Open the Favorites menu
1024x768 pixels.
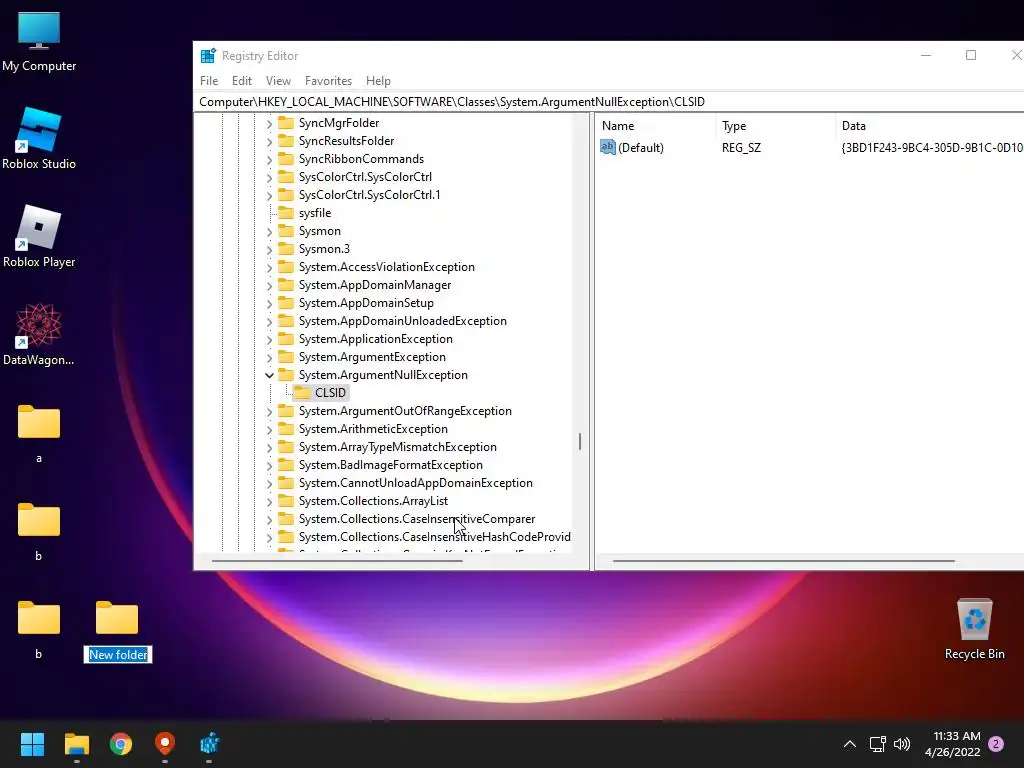[x=328, y=81]
